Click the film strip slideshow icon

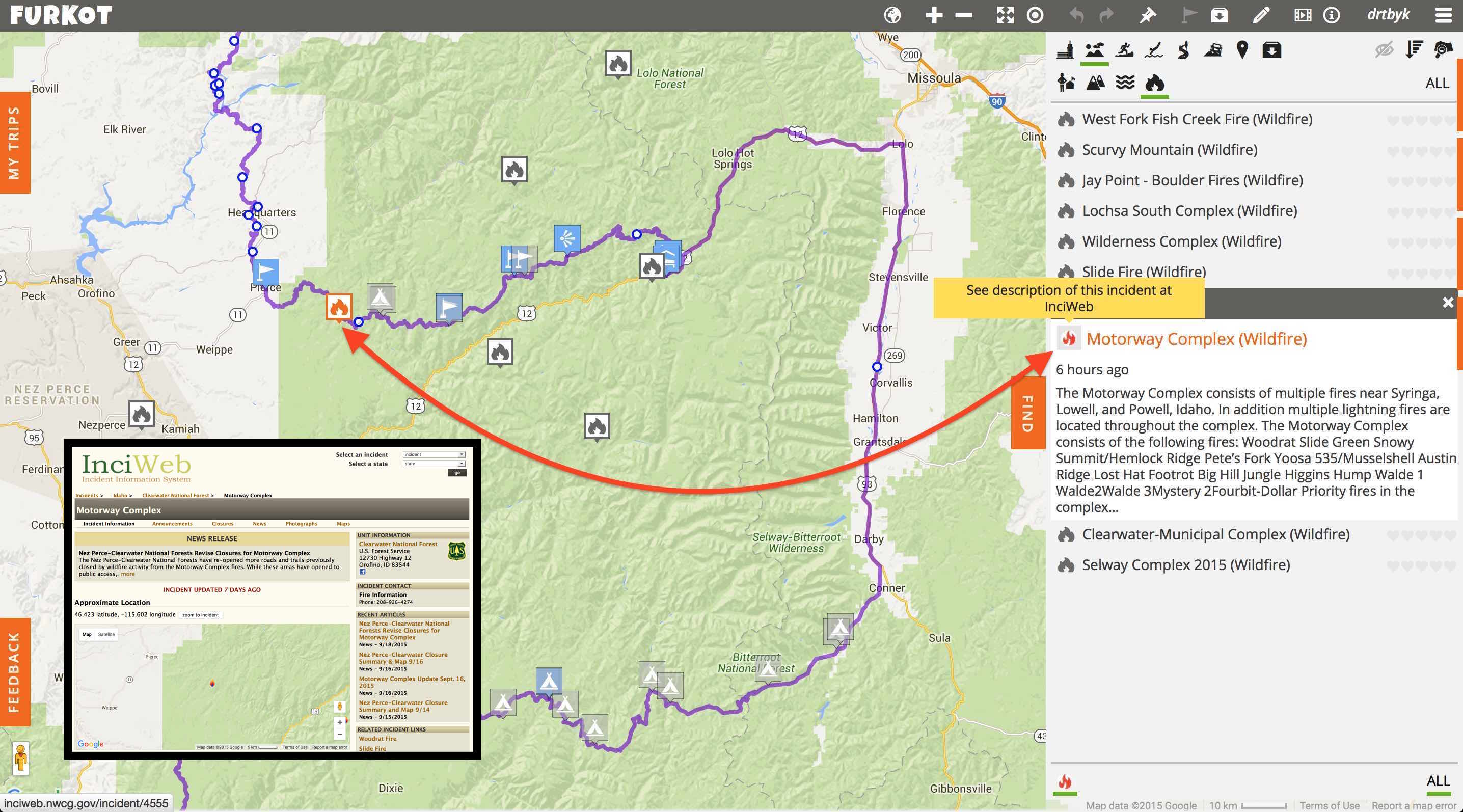pyautogui.click(x=1302, y=15)
